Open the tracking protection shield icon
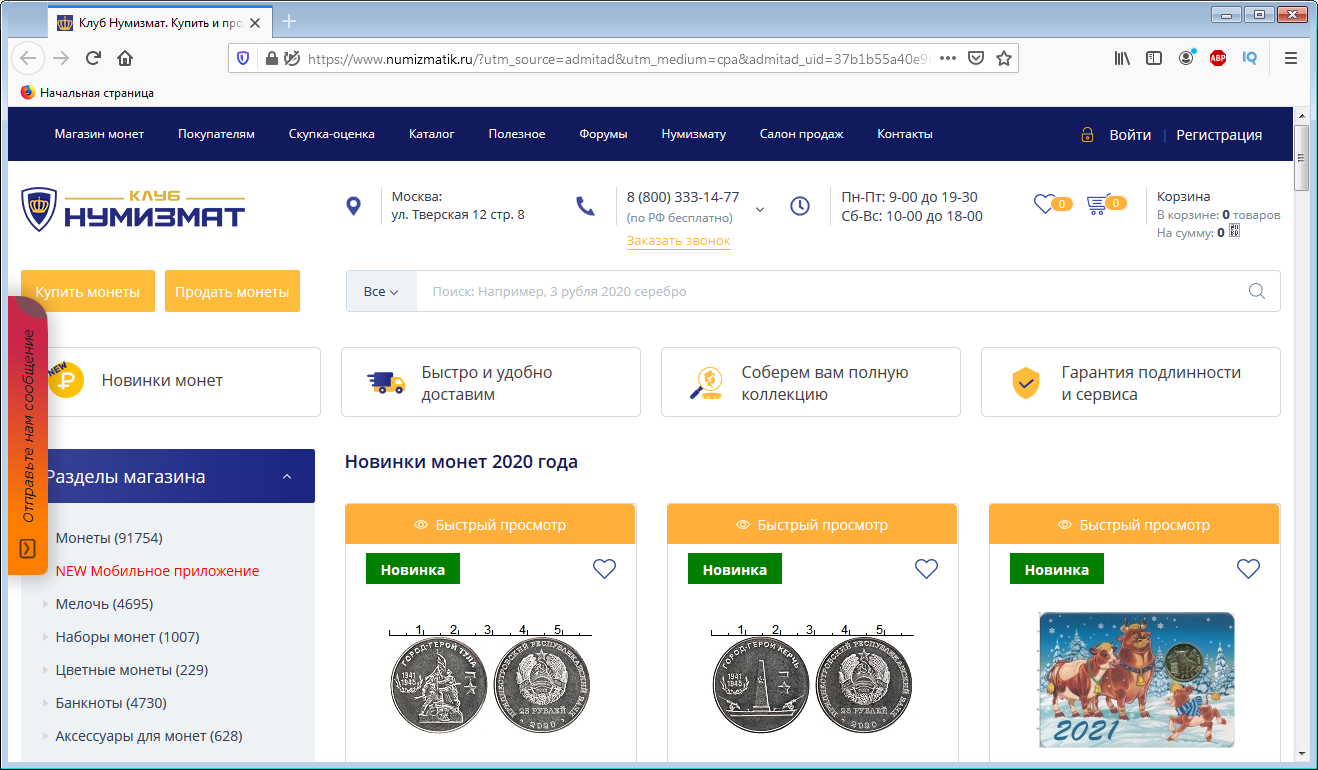 pyautogui.click(x=243, y=58)
